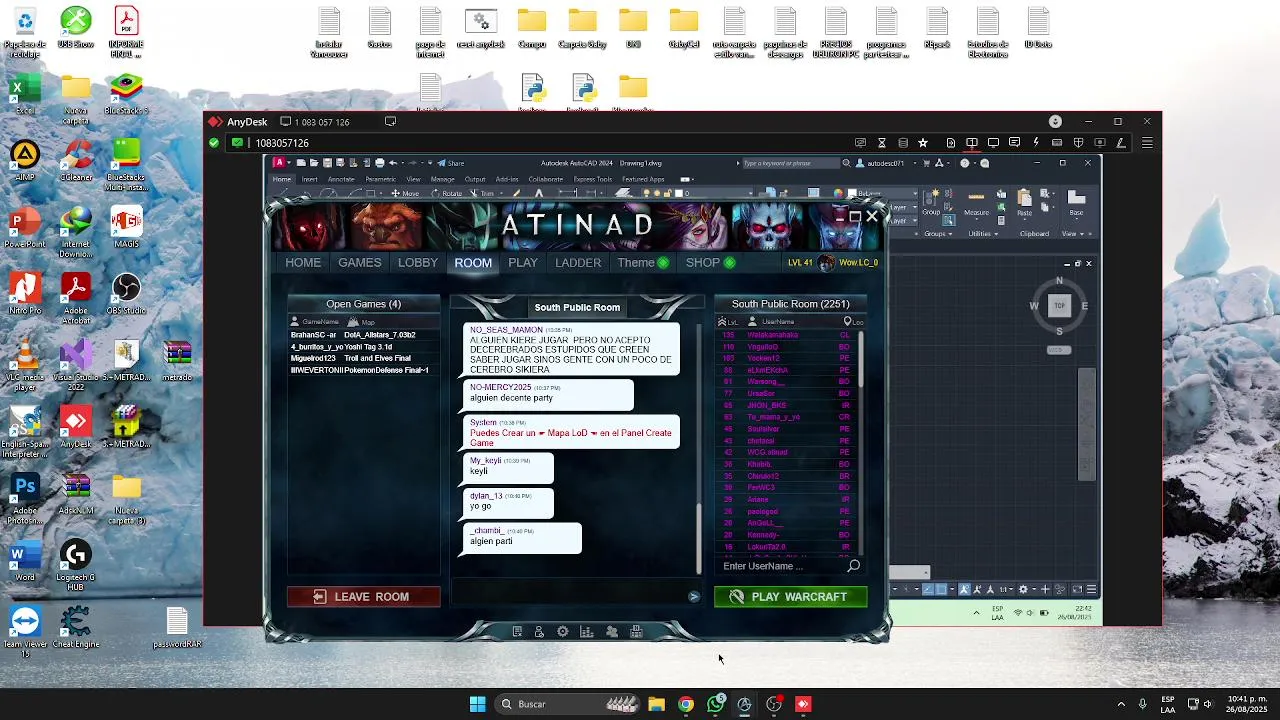Click the AutoCAD keyword search field
Screen dimensions: 1280x720
[x=790, y=163]
